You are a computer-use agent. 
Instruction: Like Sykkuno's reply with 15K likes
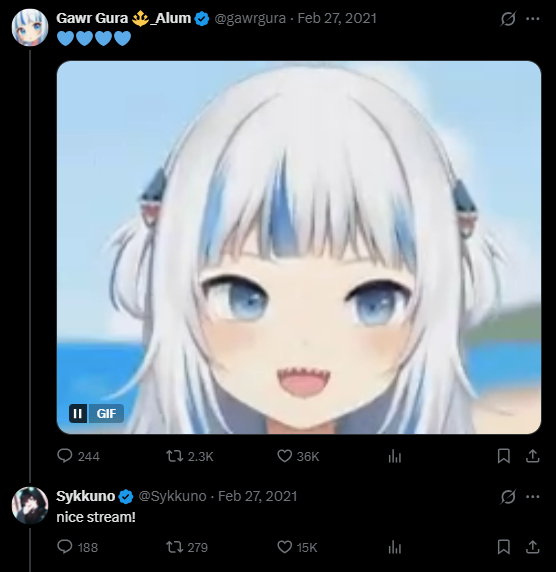click(x=285, y=547)
